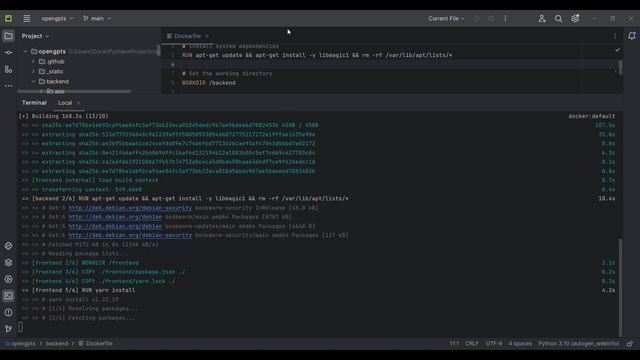Expand the _static folder
This screenshot has height=360, width=640.
pyautogui.click(x=33, y=71)
